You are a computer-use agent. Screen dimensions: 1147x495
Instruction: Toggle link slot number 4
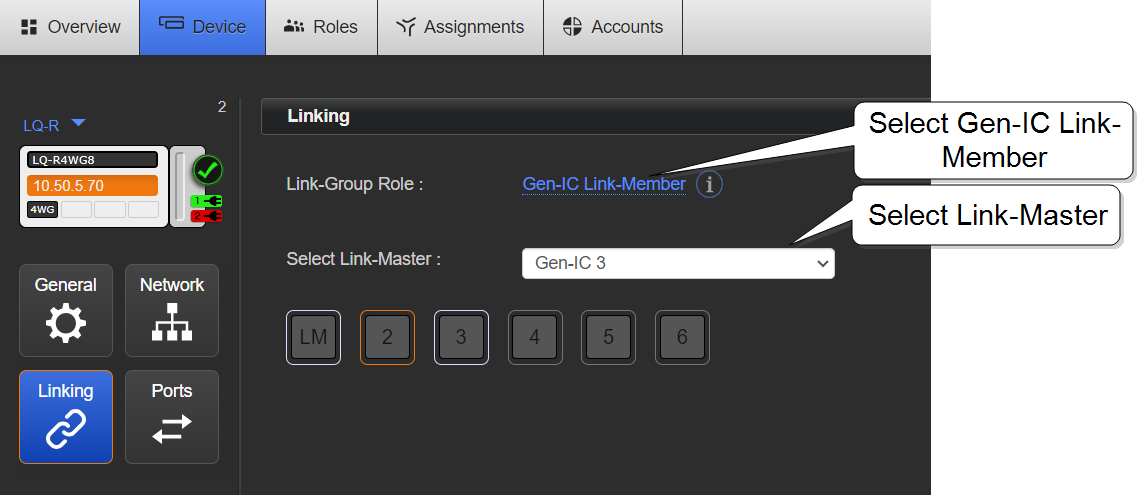pyautogui.click(x=535, y=337)
